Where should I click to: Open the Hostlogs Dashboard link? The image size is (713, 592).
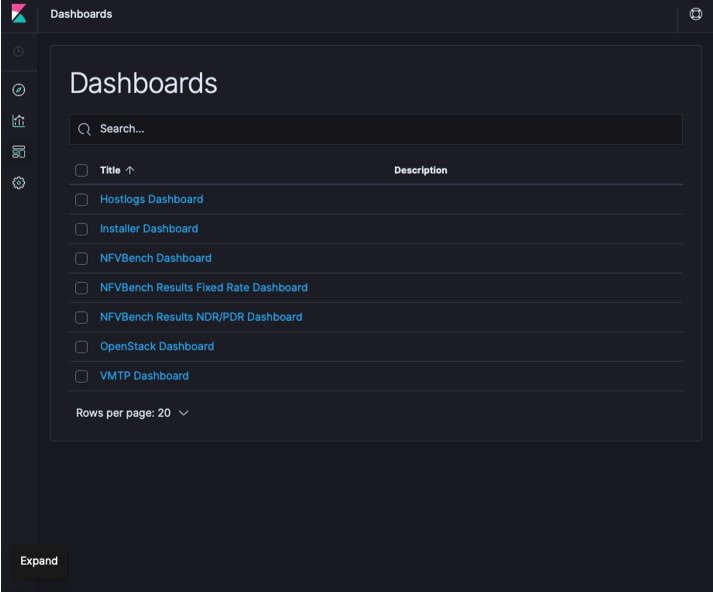pos(151,199)
